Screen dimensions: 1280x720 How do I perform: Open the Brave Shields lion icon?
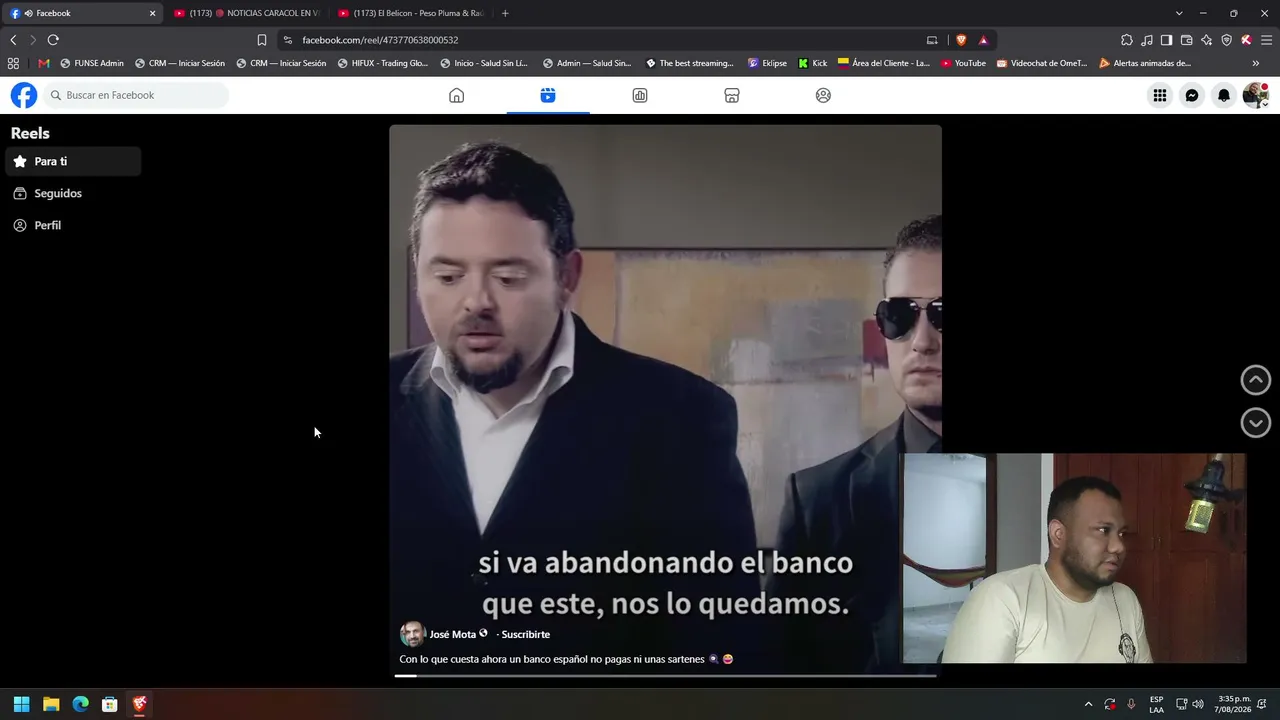tap(961, 40)
